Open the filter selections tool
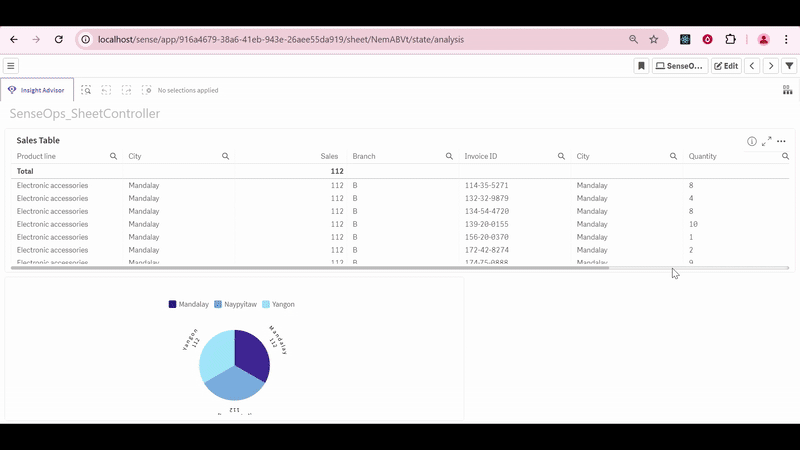Image resolution: width=800 pixels, height=450 pixels. coord(789,66)
